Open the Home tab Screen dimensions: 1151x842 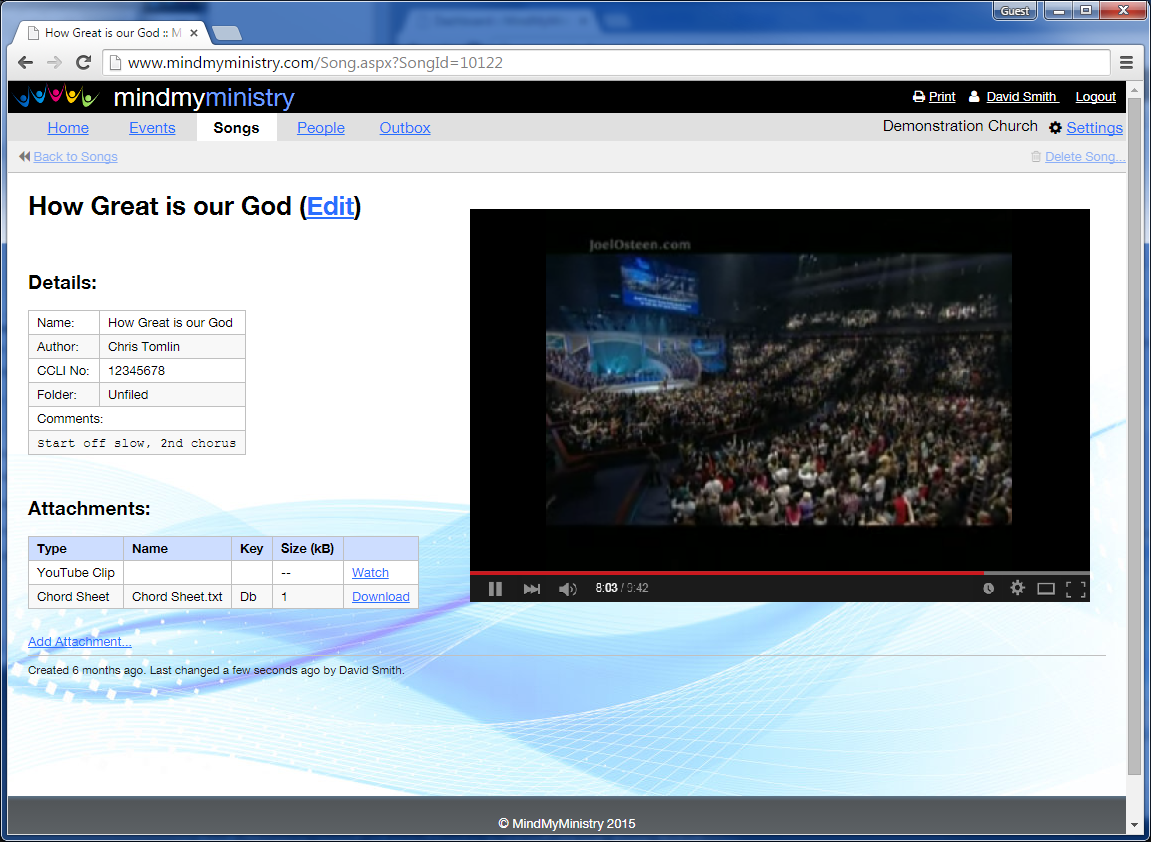tap(68, 128)
